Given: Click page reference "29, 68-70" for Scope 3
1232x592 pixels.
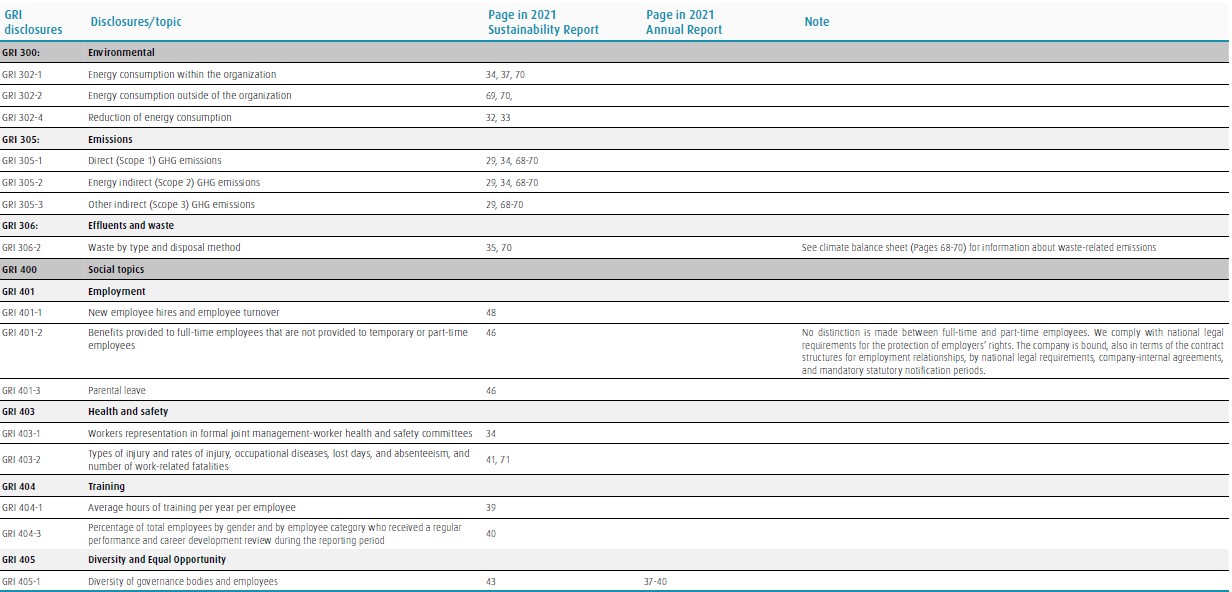Looking at the screenshot, I should pos(504,205).
